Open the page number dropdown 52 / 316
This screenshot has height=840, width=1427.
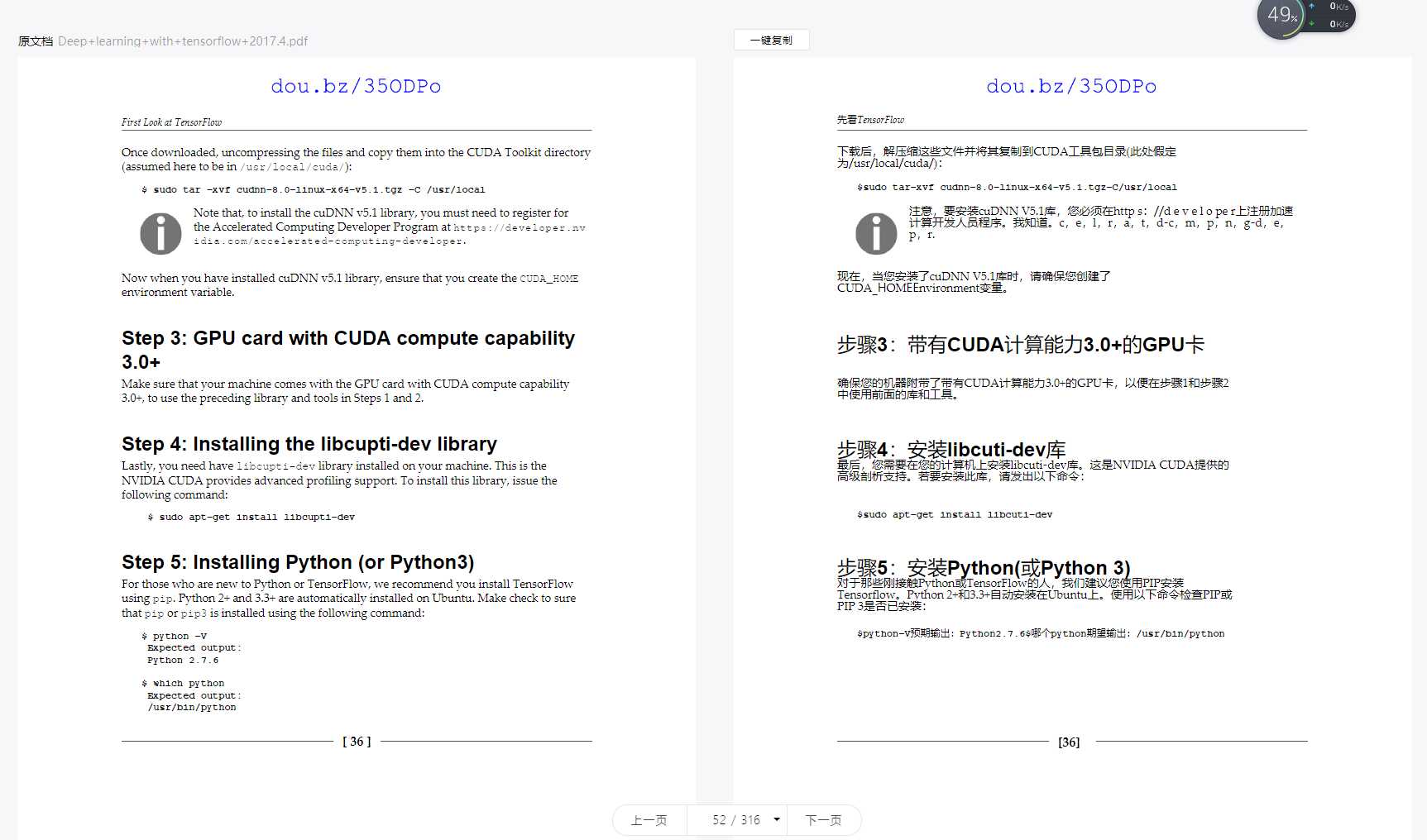point(736,820)
